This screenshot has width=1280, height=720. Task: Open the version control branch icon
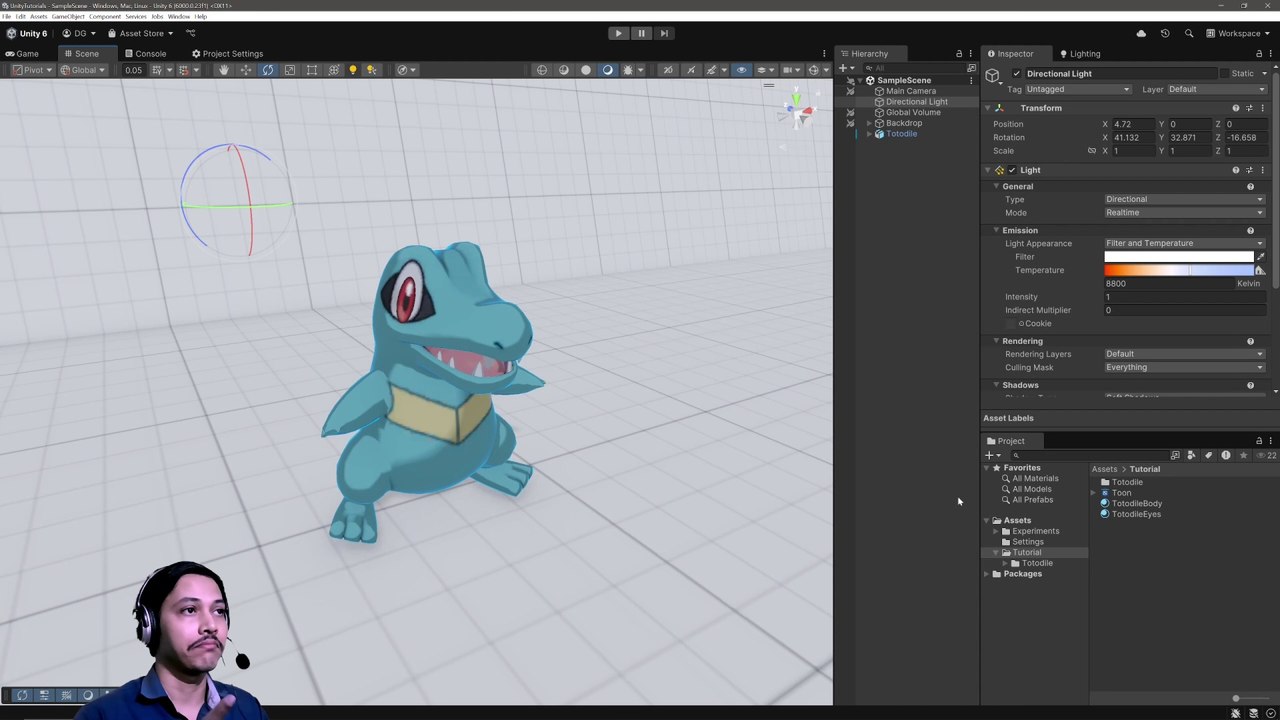[190, 33]
